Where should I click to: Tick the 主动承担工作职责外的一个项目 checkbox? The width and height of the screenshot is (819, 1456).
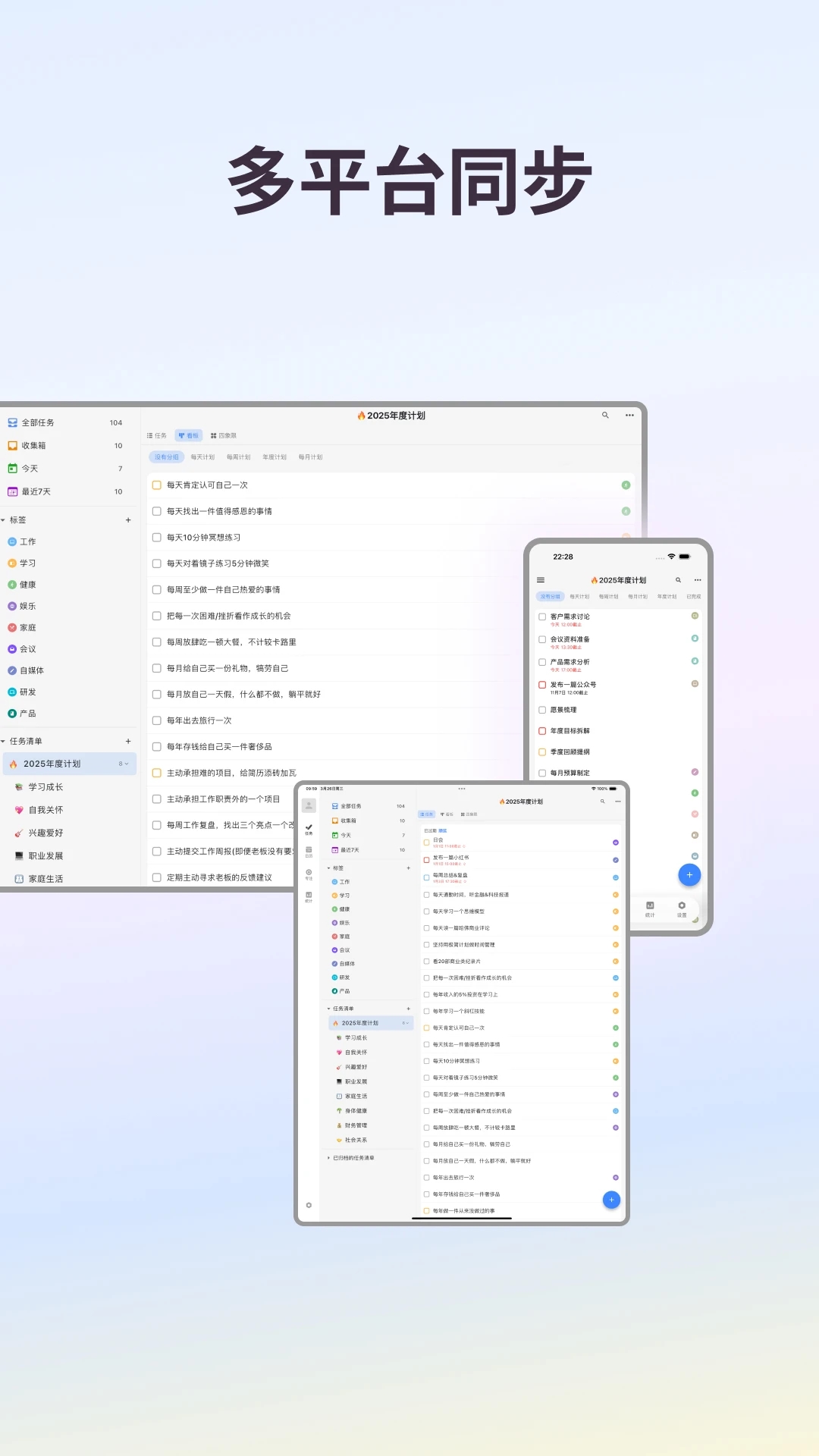[157, 799]
